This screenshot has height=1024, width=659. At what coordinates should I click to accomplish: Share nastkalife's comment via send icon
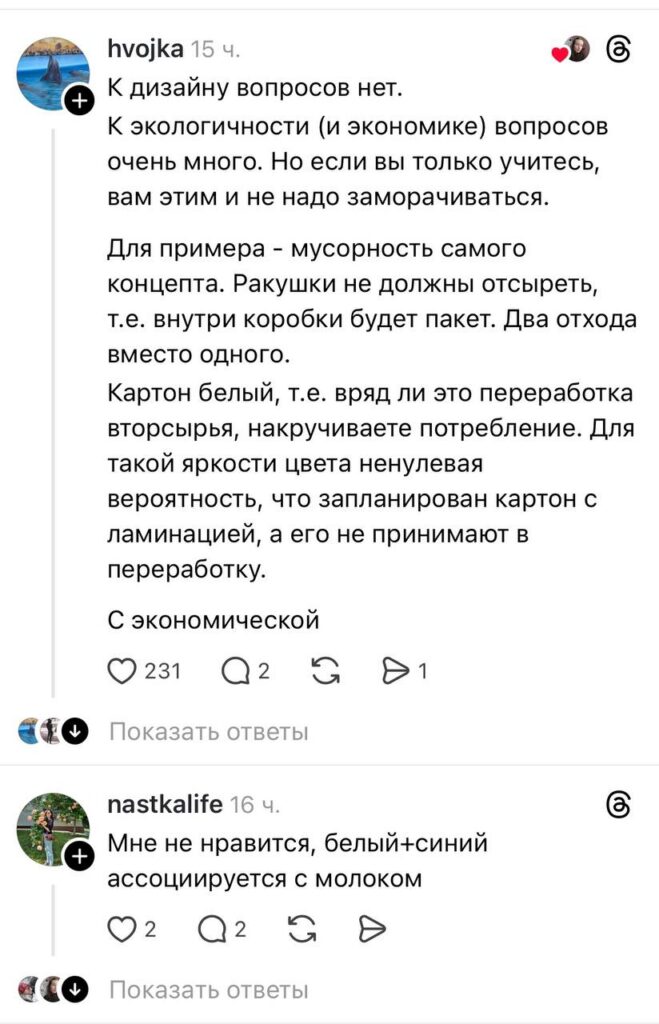pyautogui.click(x=371, y=930)
